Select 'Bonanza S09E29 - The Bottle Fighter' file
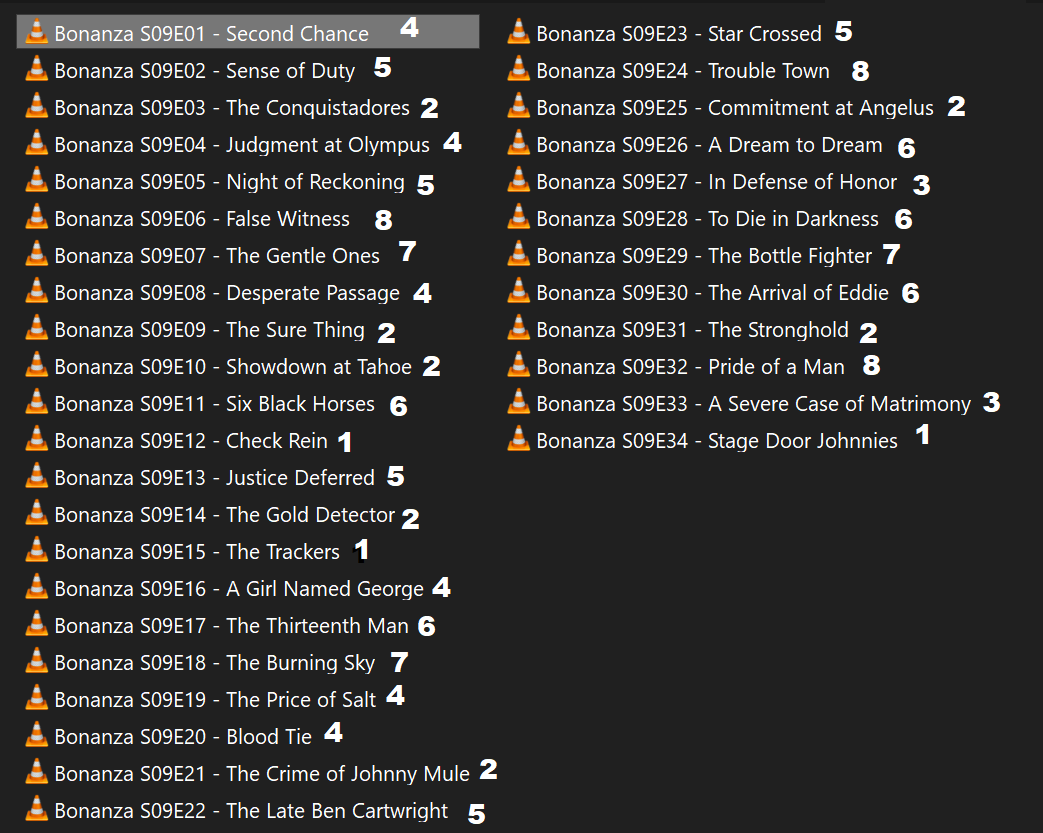Screen dimensions: 1043x833 704,256
